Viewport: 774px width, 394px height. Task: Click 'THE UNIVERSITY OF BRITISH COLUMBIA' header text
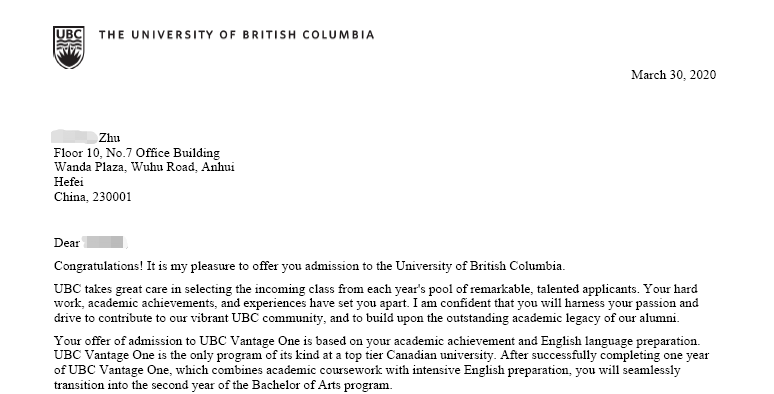tap(236, 35)
